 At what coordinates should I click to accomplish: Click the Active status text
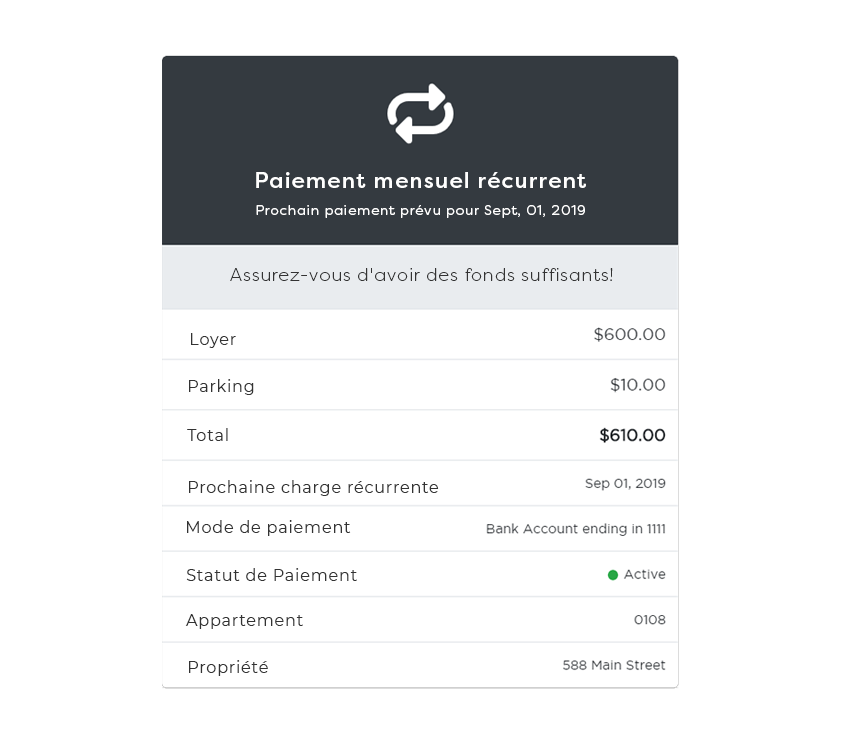[644, 575]
